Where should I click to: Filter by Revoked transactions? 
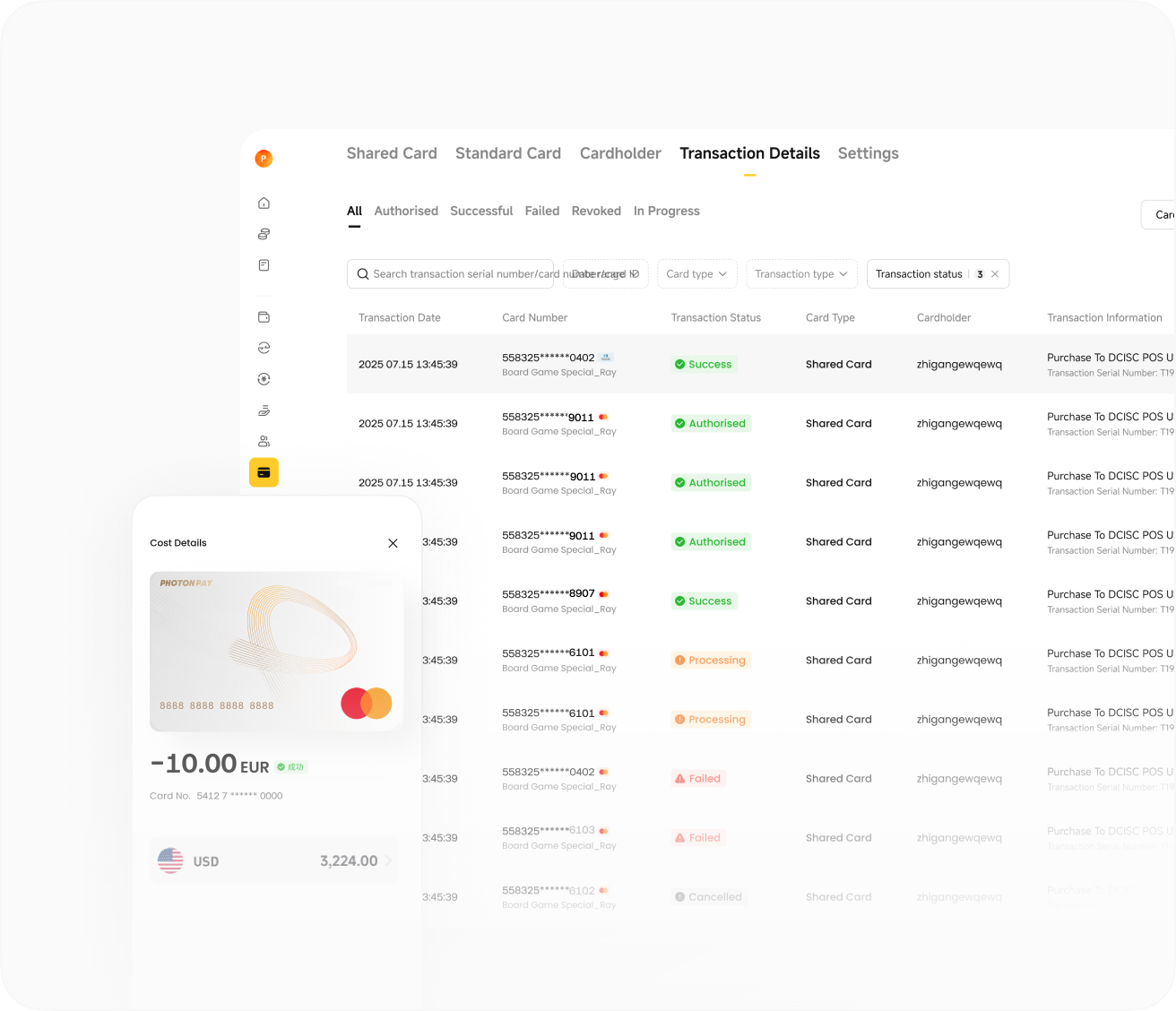click(x=596, y=211)
